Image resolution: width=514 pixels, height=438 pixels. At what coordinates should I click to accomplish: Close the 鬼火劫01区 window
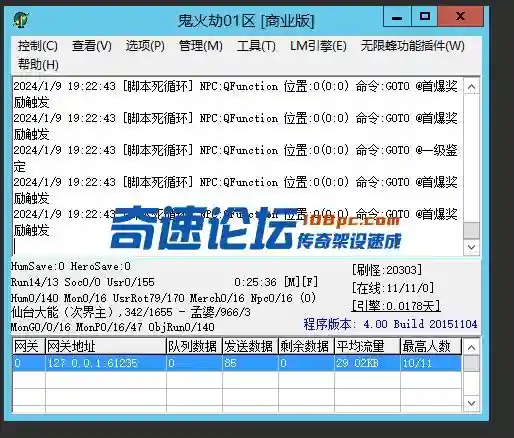tap(460, 17)
